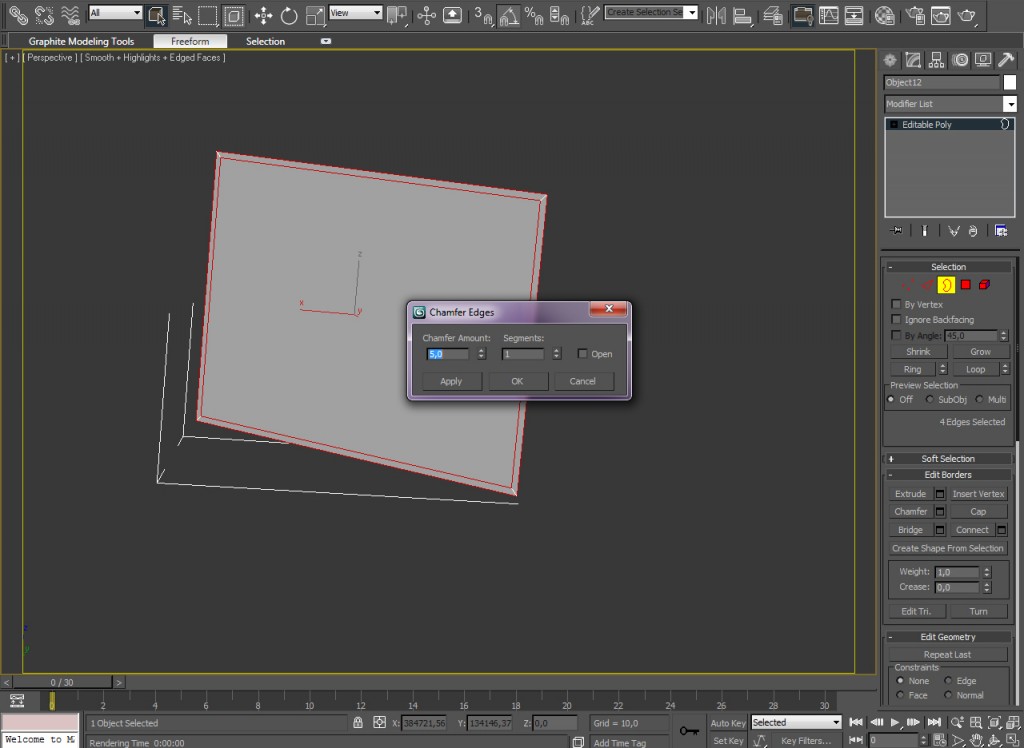Pick the Rectangular Selection Region tool
1024x748 pixels.
coord(208,14)
